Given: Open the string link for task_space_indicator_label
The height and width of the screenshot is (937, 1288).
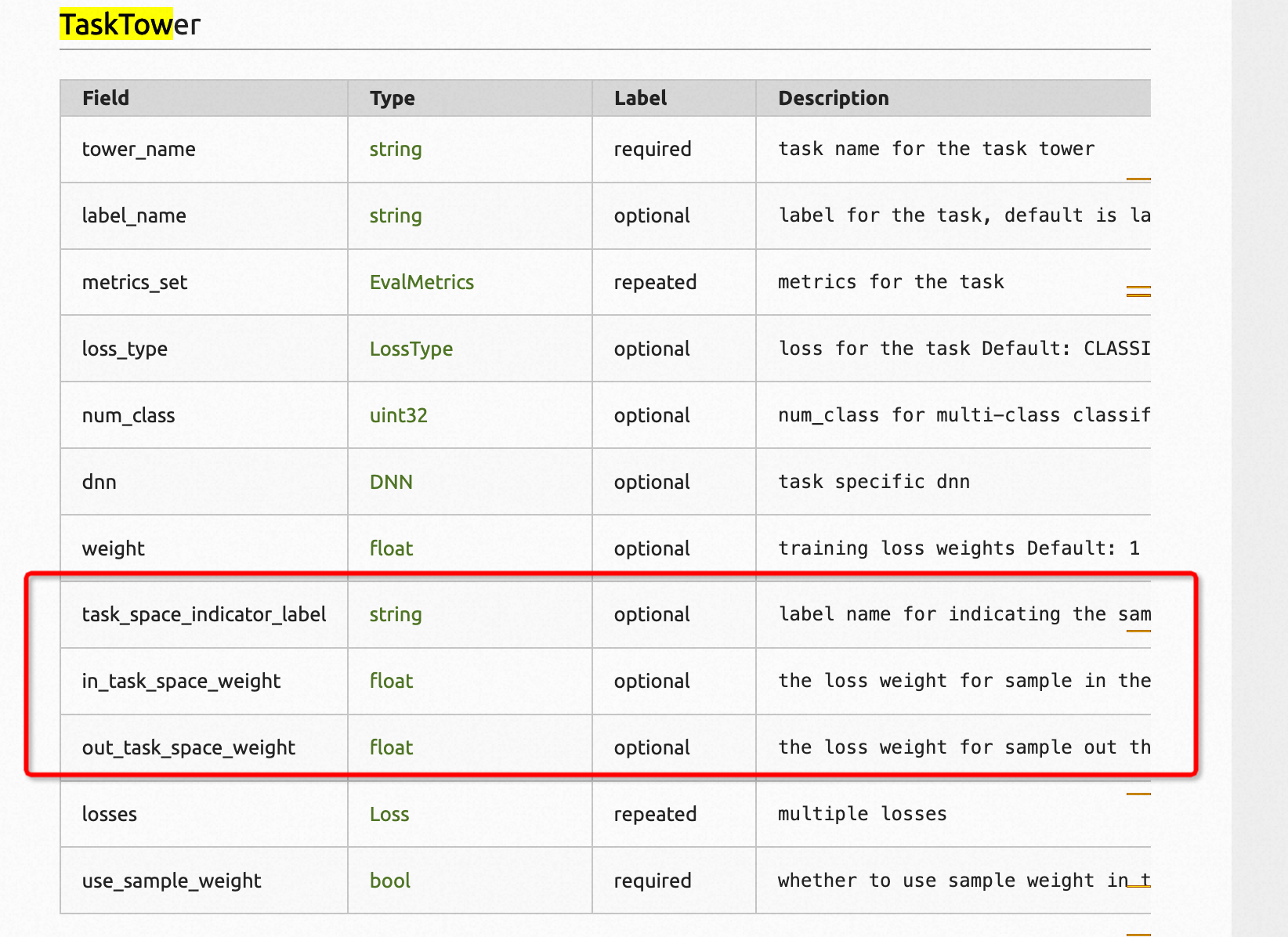Looking at the screenshot, I should pyautogui.click(x=396, y=615).
